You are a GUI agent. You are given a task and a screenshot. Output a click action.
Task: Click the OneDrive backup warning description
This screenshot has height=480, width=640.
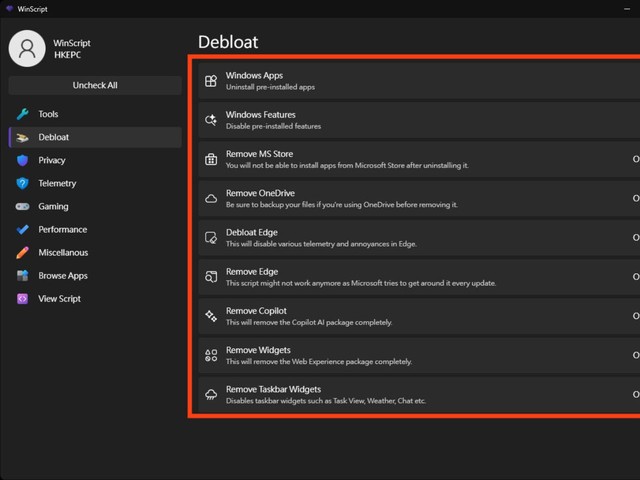(342, 204)
